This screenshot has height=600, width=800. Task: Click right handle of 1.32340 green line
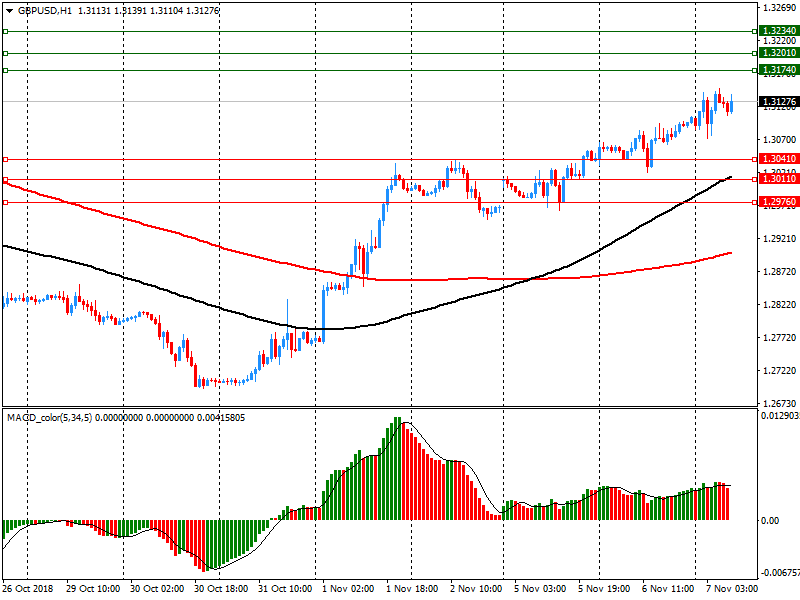pos(755,32)
